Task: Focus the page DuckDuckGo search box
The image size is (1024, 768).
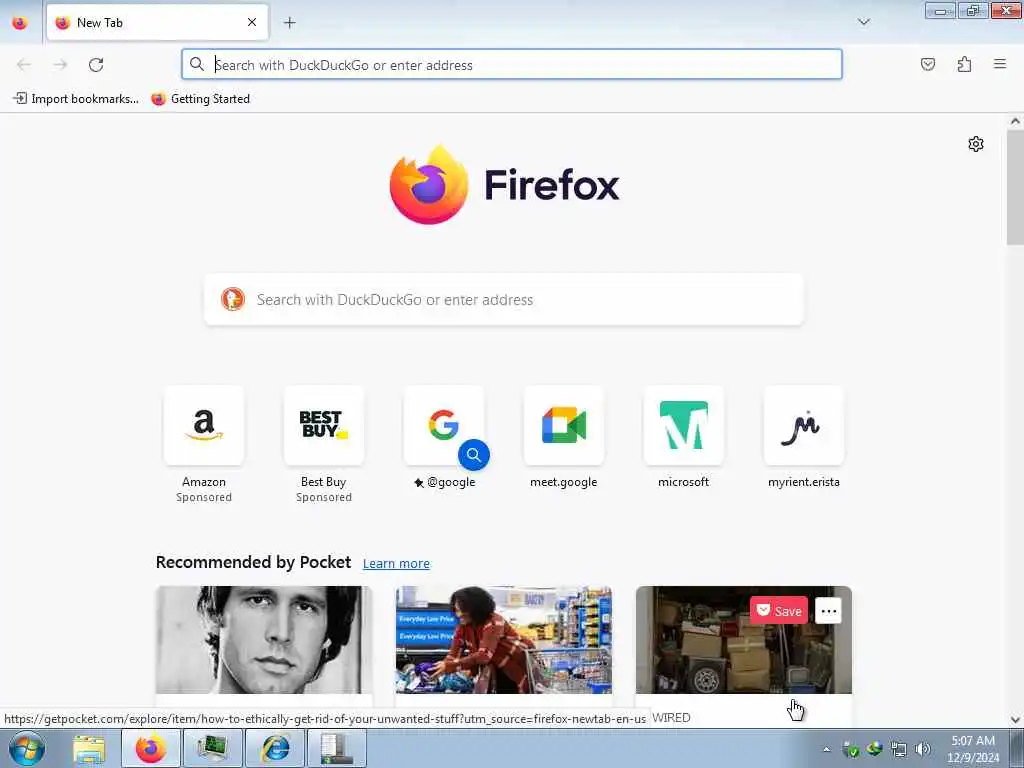Action: coord(504,299)
